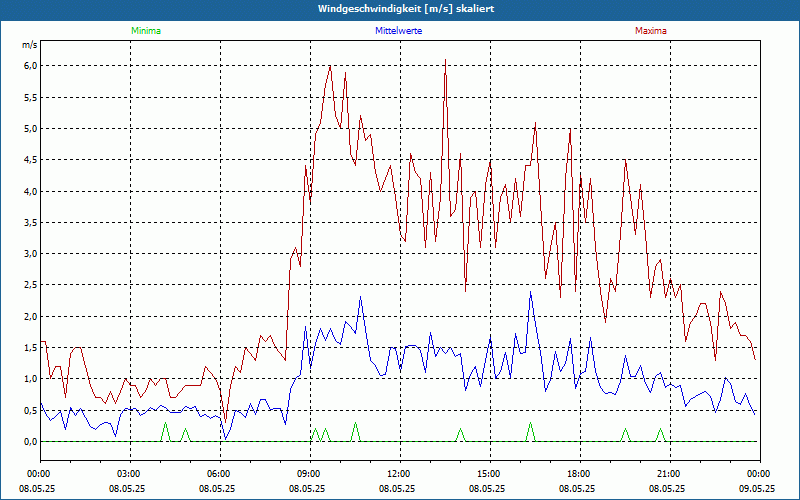800x500 pixels.
Task: Select the blue 'Mittelwerte' legend label
Action: [398, 31]
